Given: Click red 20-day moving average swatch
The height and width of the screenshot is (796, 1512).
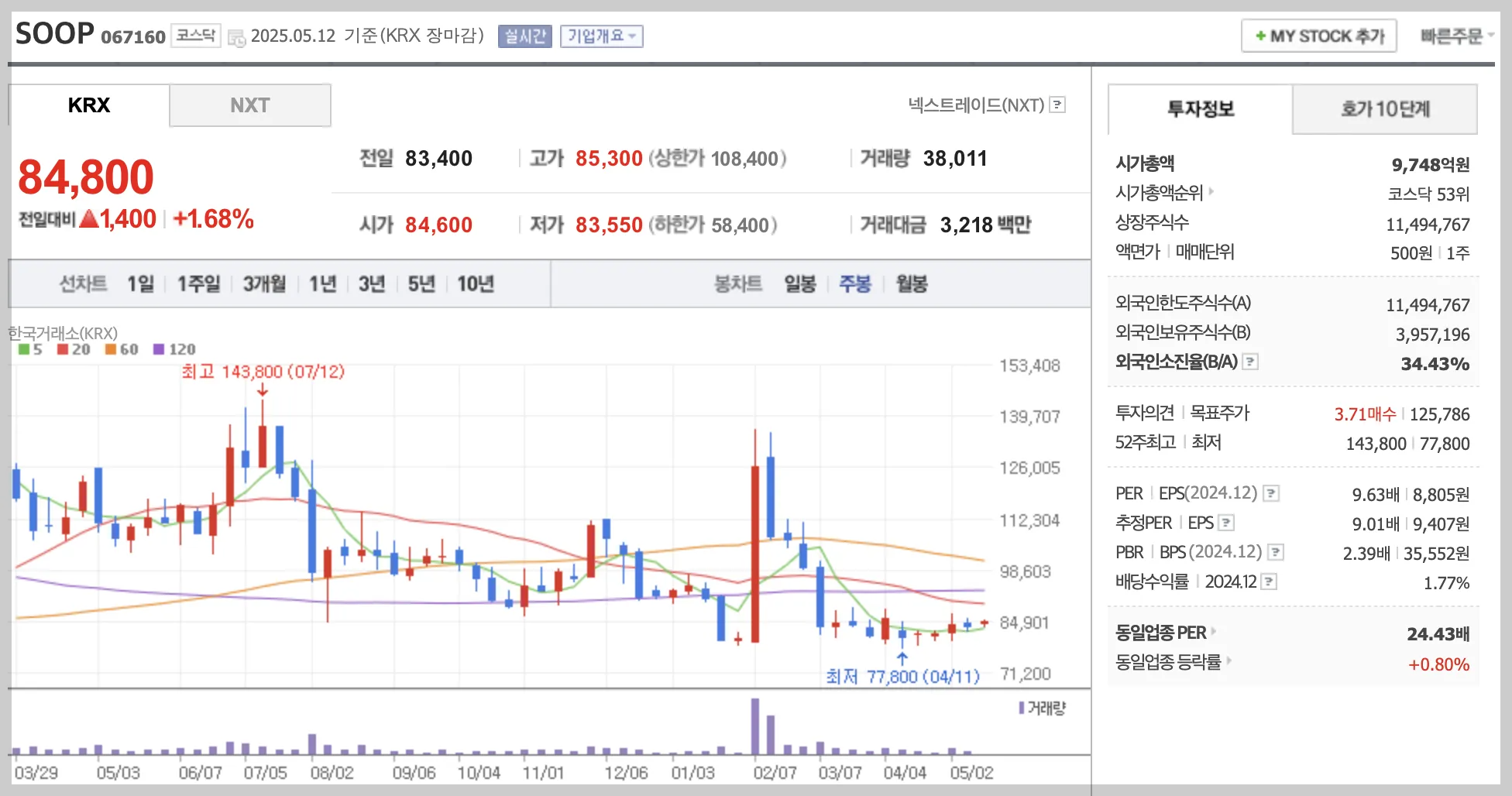Looking at the screenshot, I should click(x=63, y=349).
